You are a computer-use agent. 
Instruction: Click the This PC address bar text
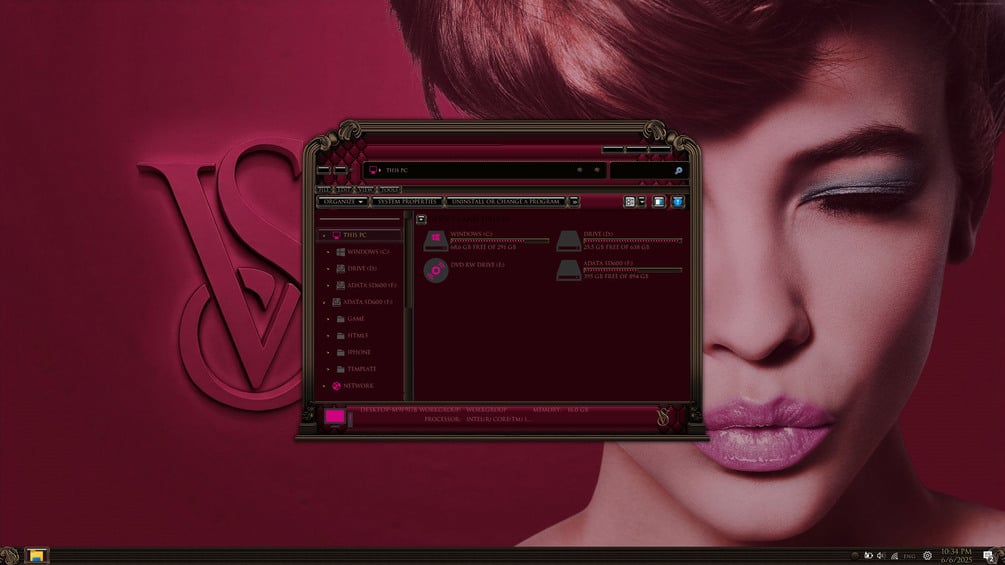point(397,170)
